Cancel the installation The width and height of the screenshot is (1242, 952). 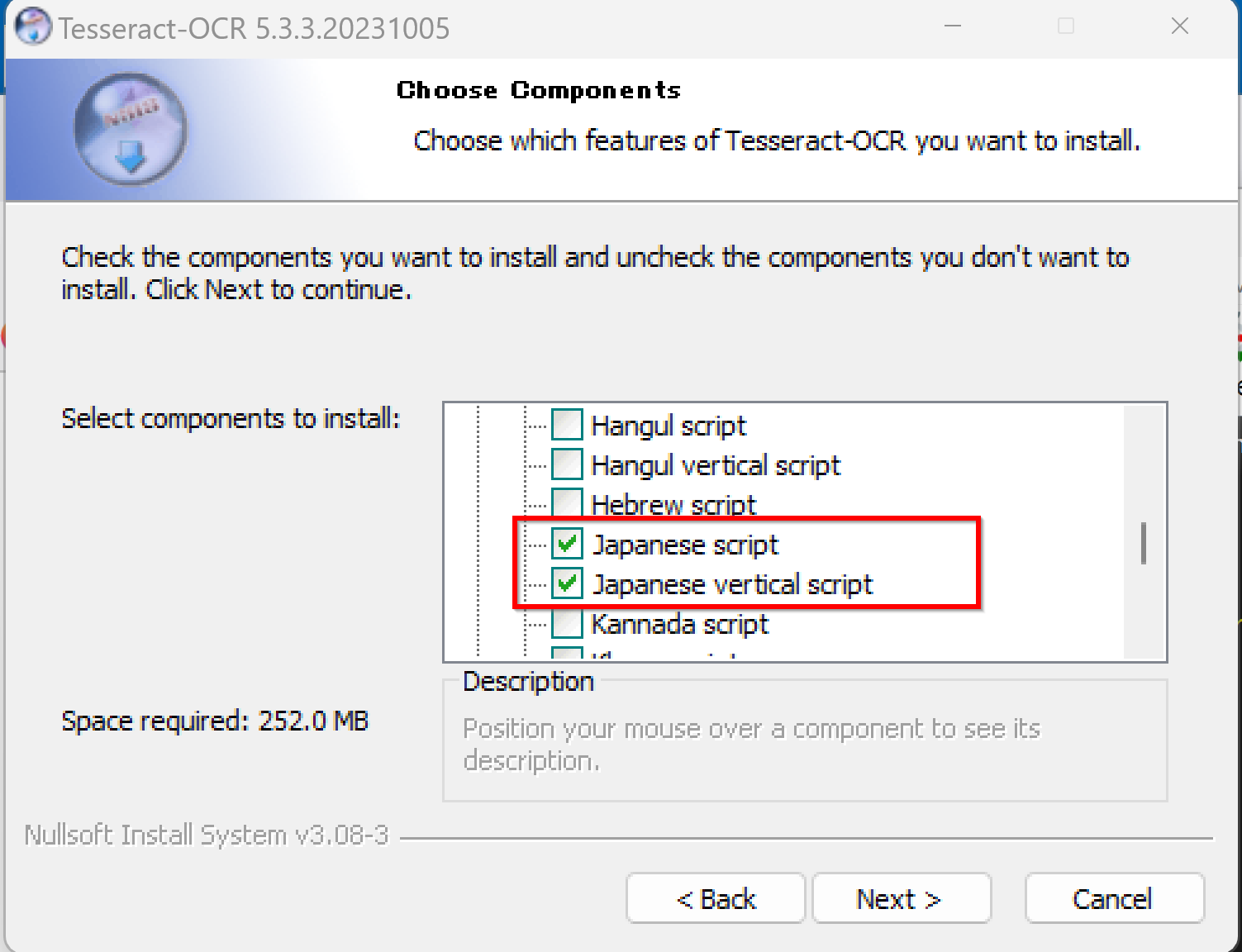(1115, 898)
